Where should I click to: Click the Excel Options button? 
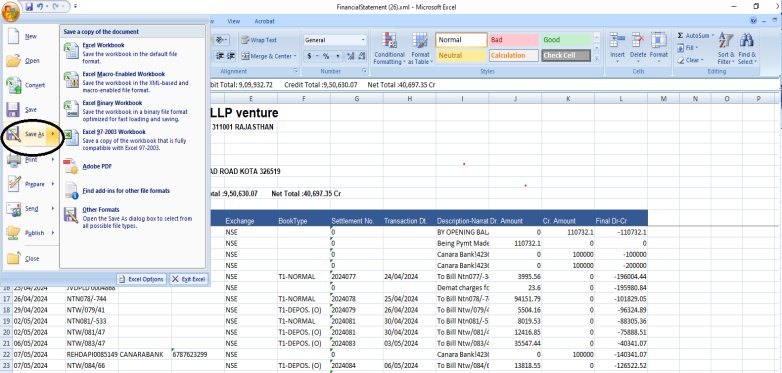tap(141, 279)
